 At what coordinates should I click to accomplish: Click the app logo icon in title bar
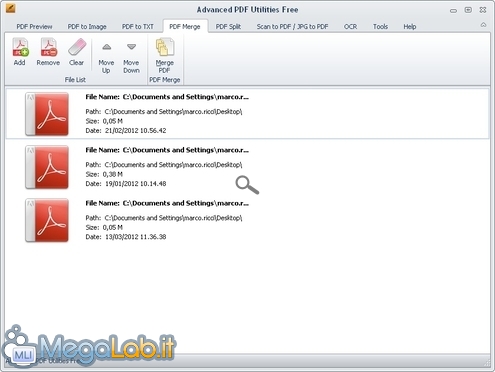click(x=10, y=8)
